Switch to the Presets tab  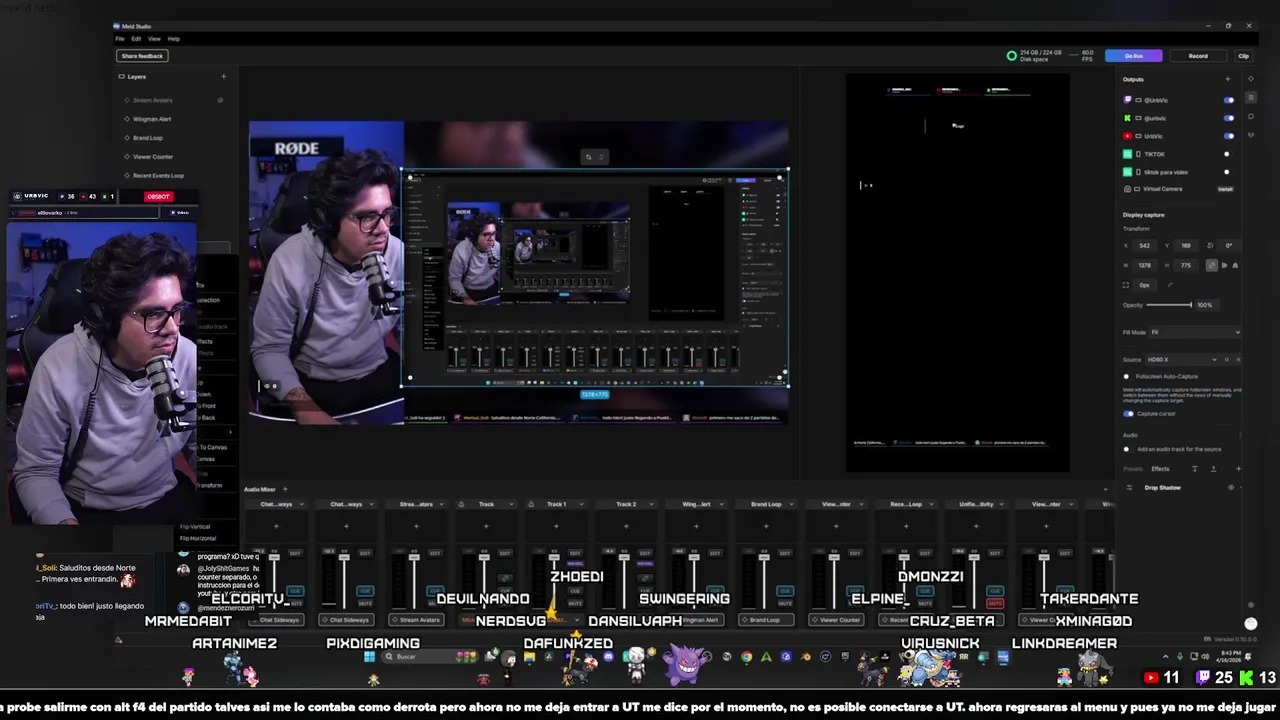click(1132, 468)
